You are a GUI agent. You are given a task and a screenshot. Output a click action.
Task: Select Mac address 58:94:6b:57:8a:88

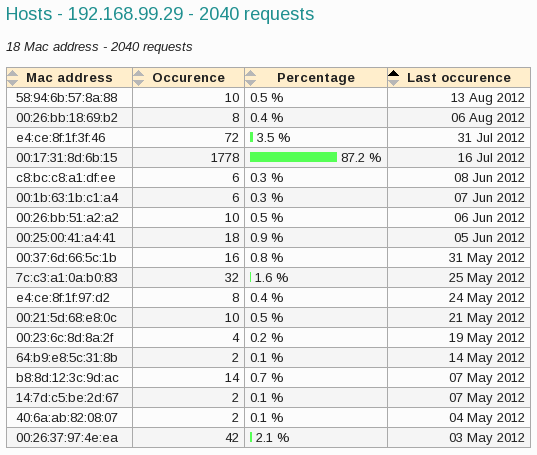point(67,98)
